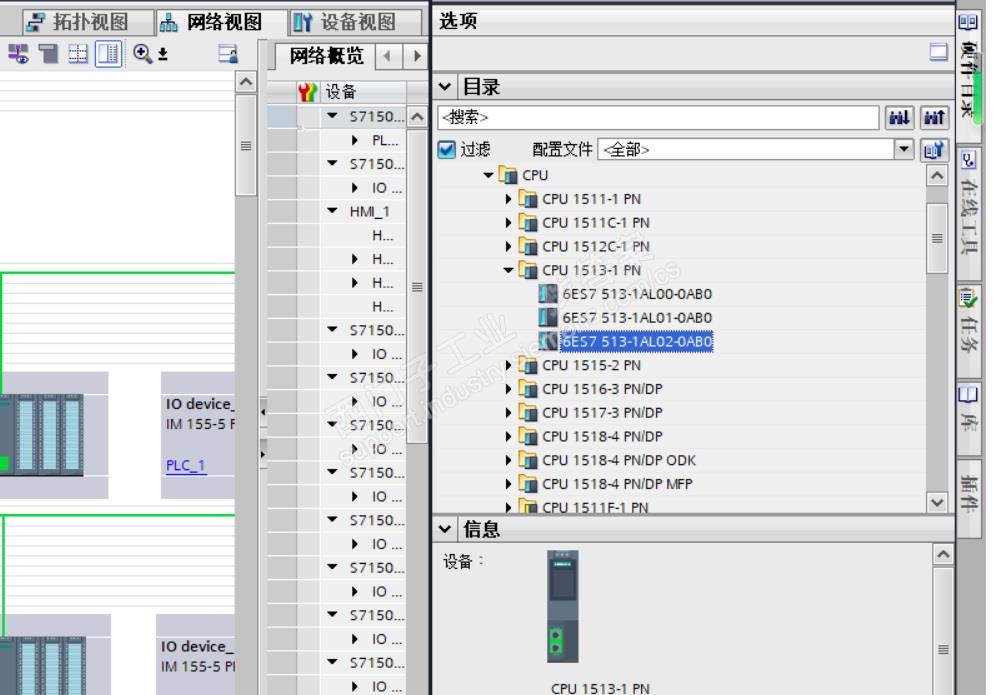Expand CPU 1511C-1 PN folder
Image resolution: width=999 pixels, height=695 pixels.
(508, 222)
